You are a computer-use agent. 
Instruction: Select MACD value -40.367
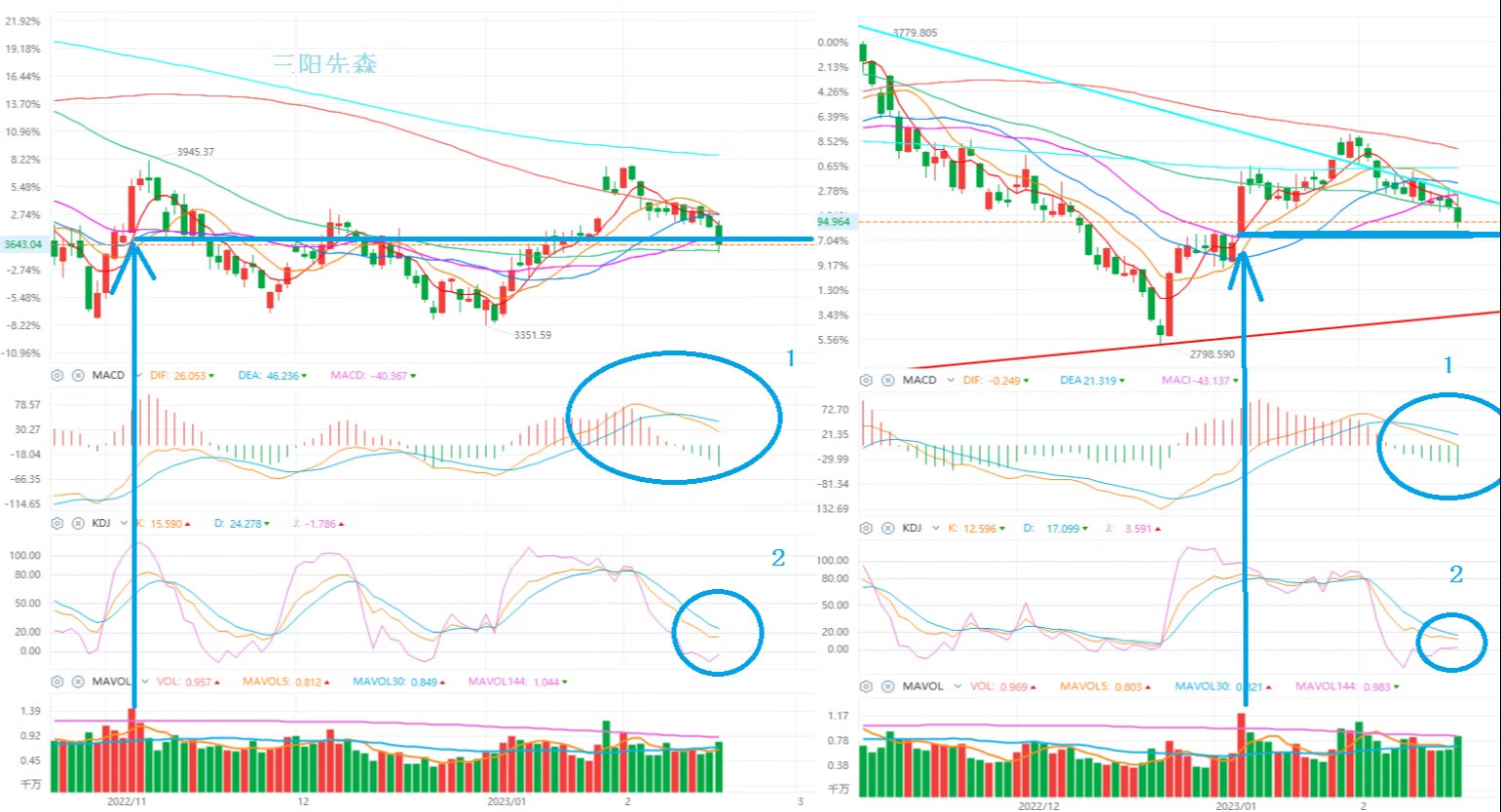click(x=390, y=375)
